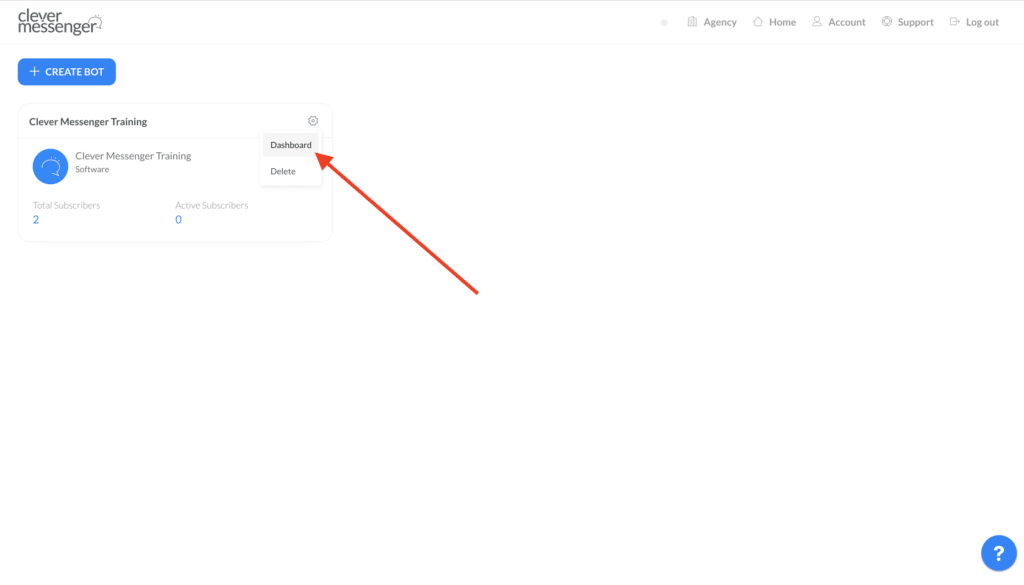Click the Clever Messenger logo
Viewport: 1024px width, 585px height.
click(57, 21)
